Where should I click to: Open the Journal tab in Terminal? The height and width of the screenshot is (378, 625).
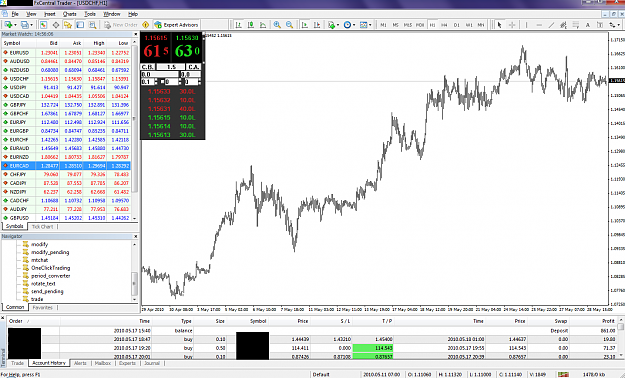152,363
